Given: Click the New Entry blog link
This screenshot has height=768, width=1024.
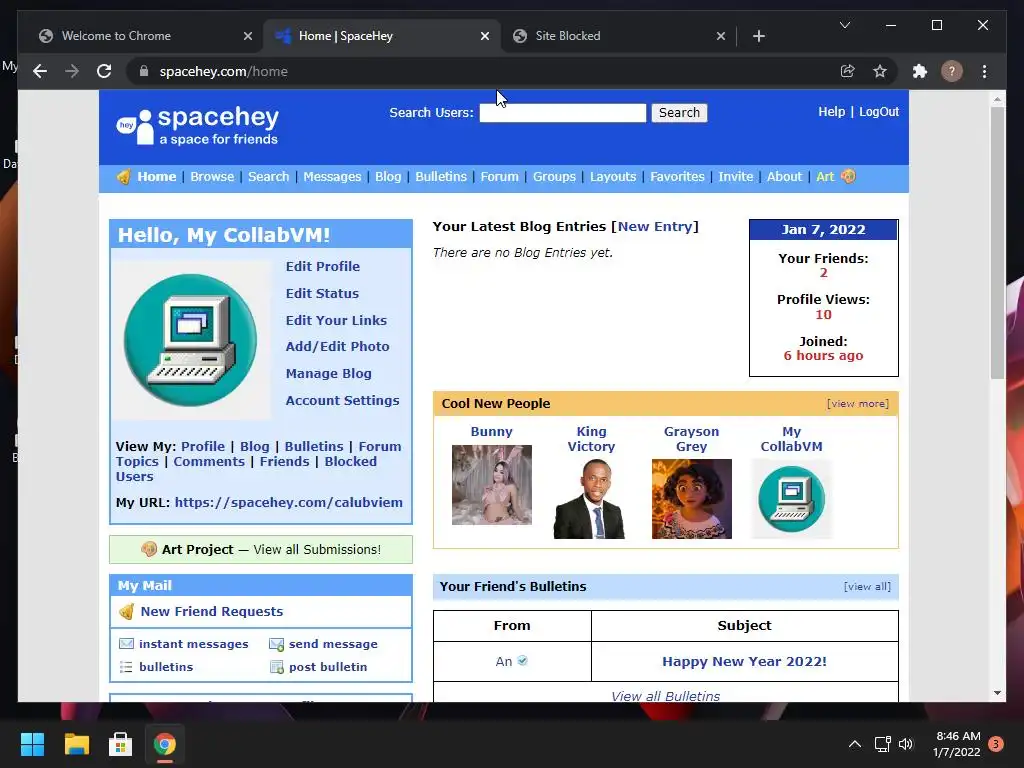Looking at the screenshot, I should point(655,227).
